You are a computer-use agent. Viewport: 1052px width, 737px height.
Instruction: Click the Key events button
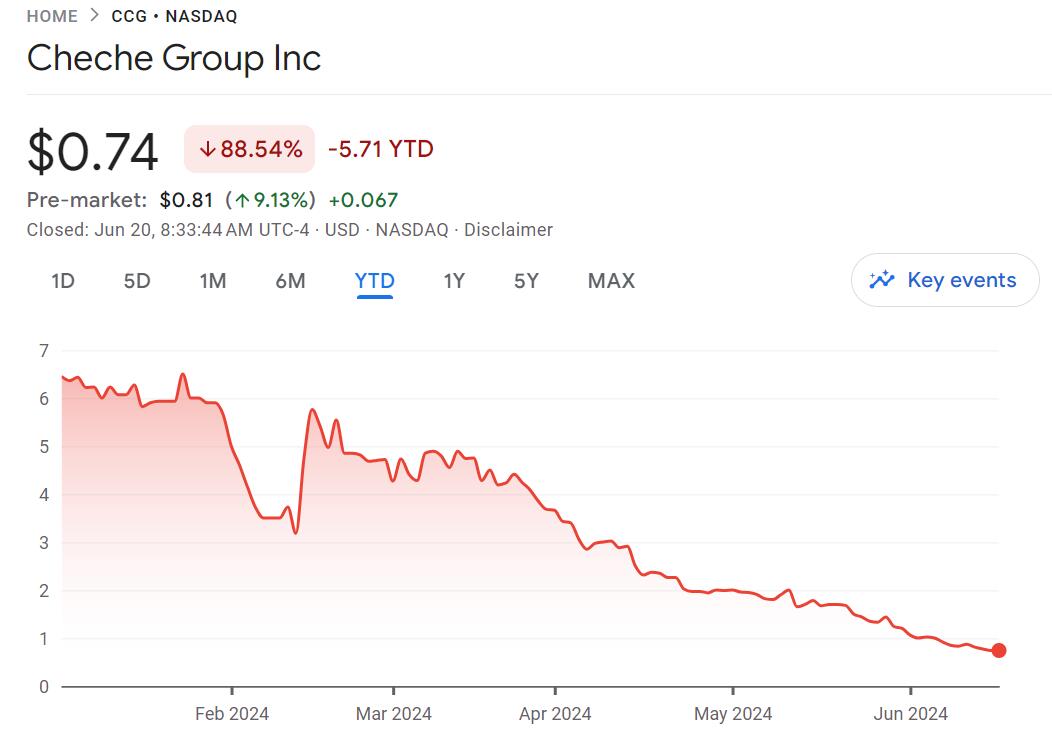click(945, 280)
